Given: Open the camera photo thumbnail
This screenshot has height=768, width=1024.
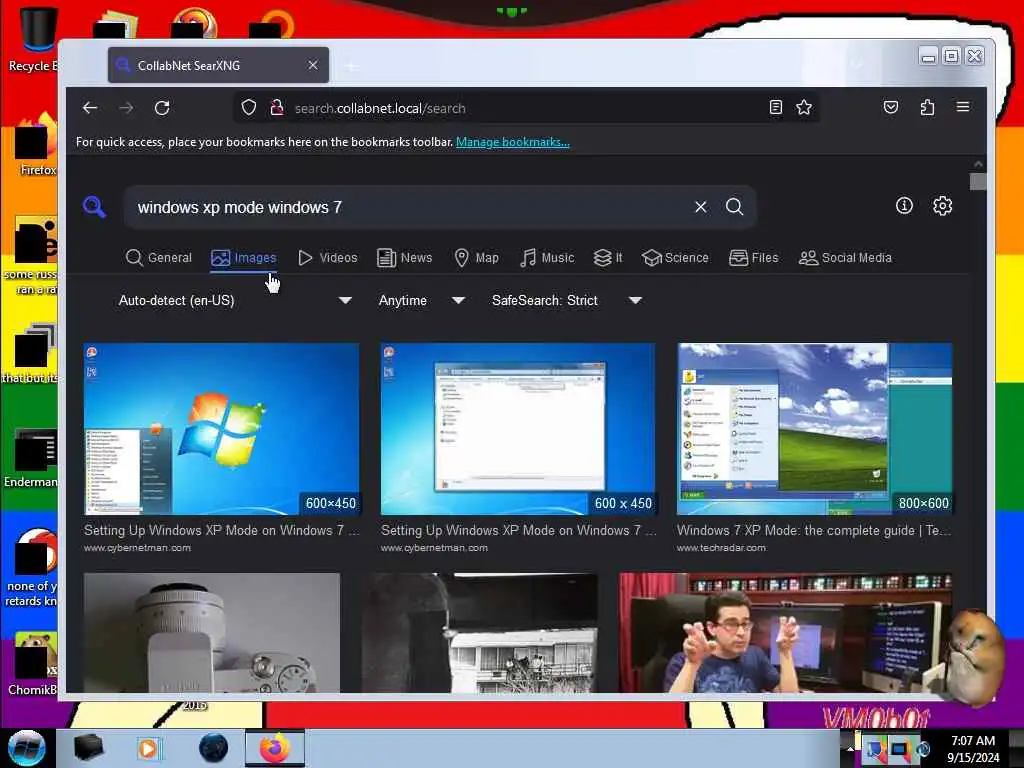Looking at the screenshot, I should click(212, 632).
